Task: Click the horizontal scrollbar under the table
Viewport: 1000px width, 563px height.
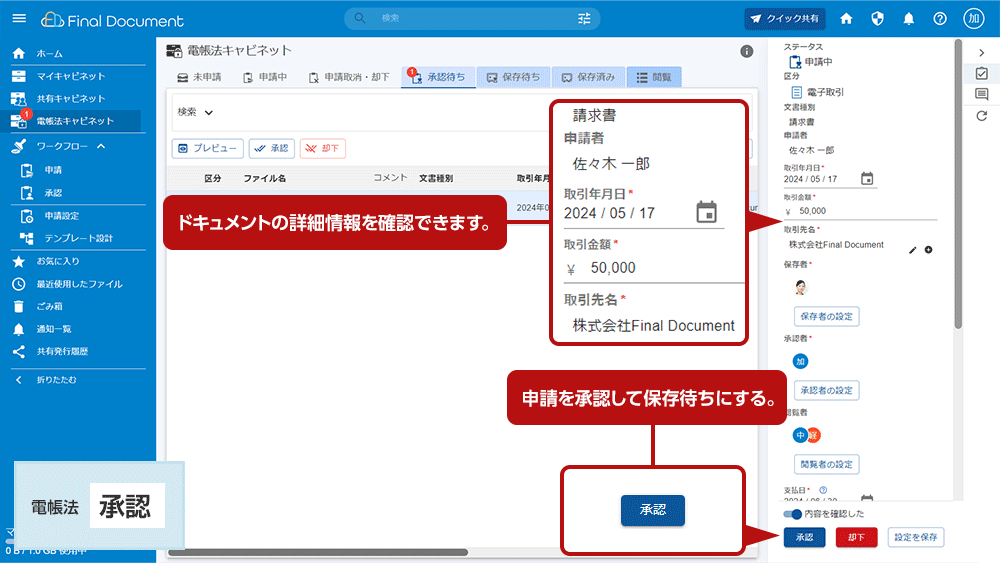Action: 318,552
